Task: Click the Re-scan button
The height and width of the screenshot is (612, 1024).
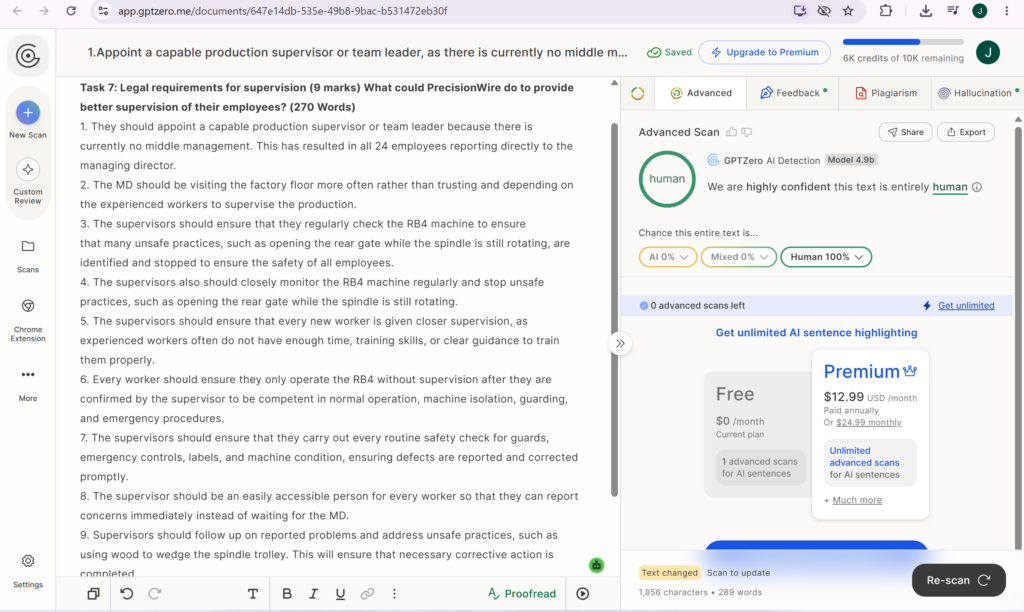Action: pos(958,580)
